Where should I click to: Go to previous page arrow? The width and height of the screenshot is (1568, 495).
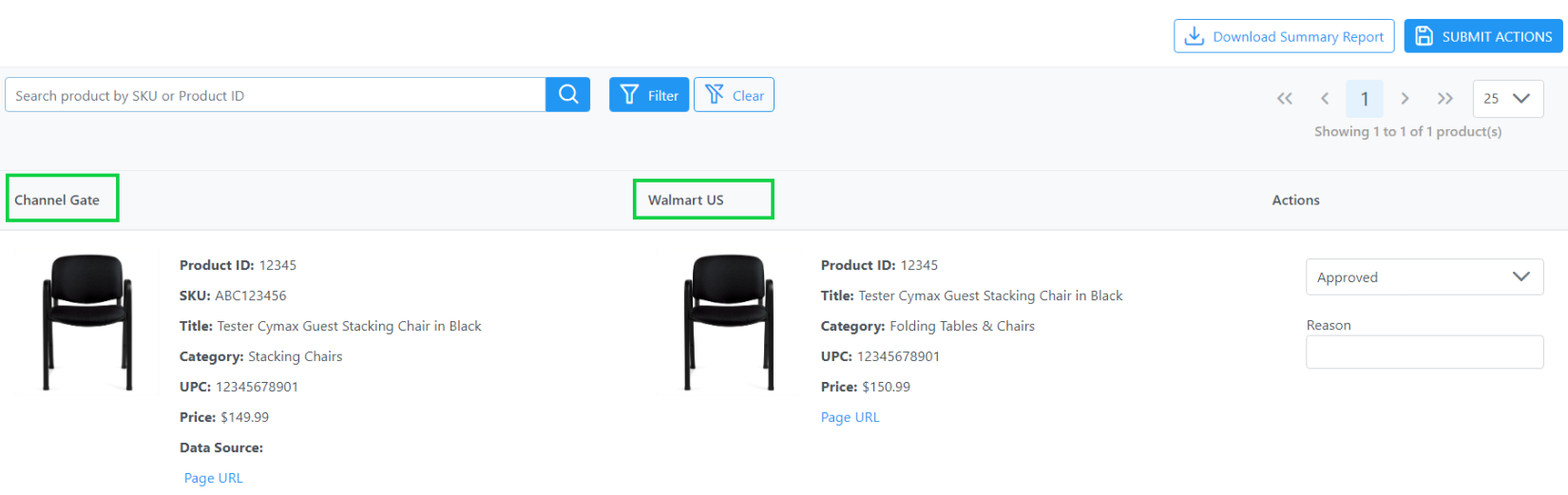pyautogui.click(x=1325, y=99)
